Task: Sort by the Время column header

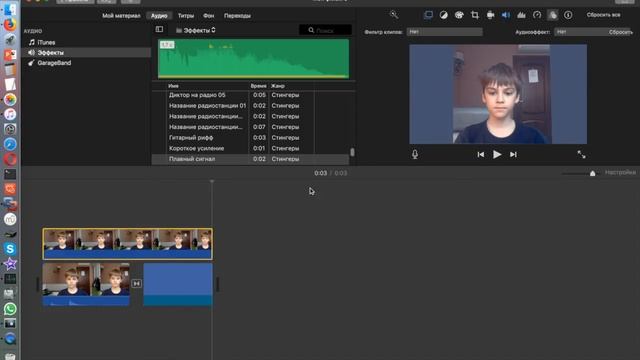Action: (258, 86)
